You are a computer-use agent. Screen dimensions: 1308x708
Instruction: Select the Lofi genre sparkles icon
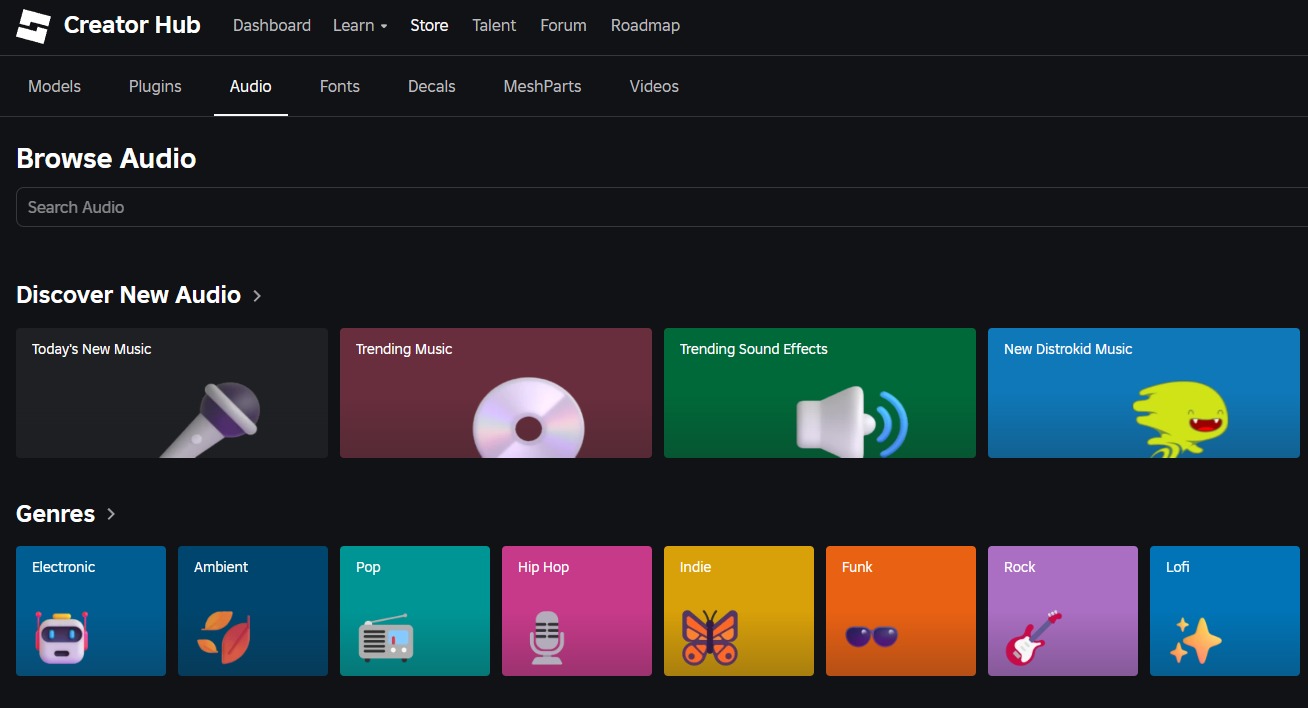(1195, 640)
